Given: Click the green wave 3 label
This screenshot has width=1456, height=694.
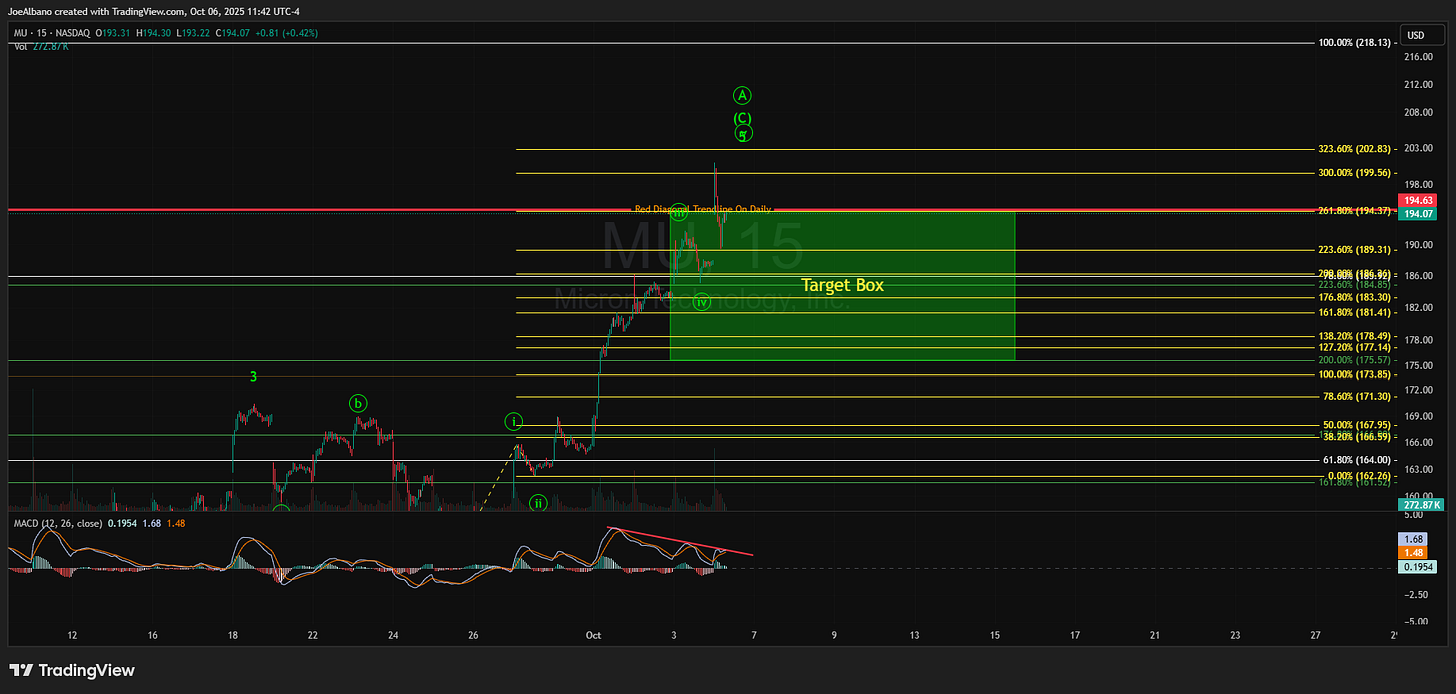Looking at the screenshot, I should 254,377.
